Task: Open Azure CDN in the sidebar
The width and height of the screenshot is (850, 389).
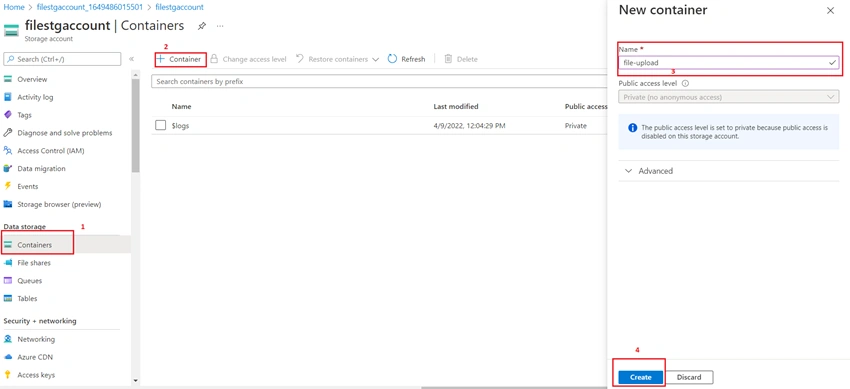Action: 35,357
